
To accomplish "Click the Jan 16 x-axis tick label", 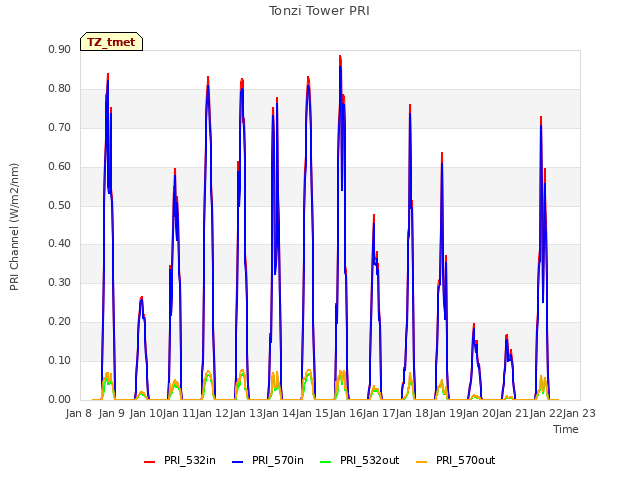I will pos(345,413).
